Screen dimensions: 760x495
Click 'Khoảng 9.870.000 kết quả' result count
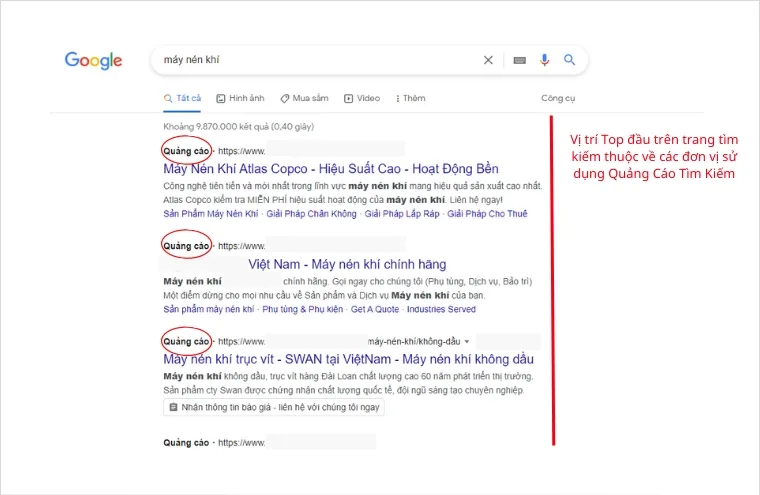pyautogui.click(x=238, y=127)
